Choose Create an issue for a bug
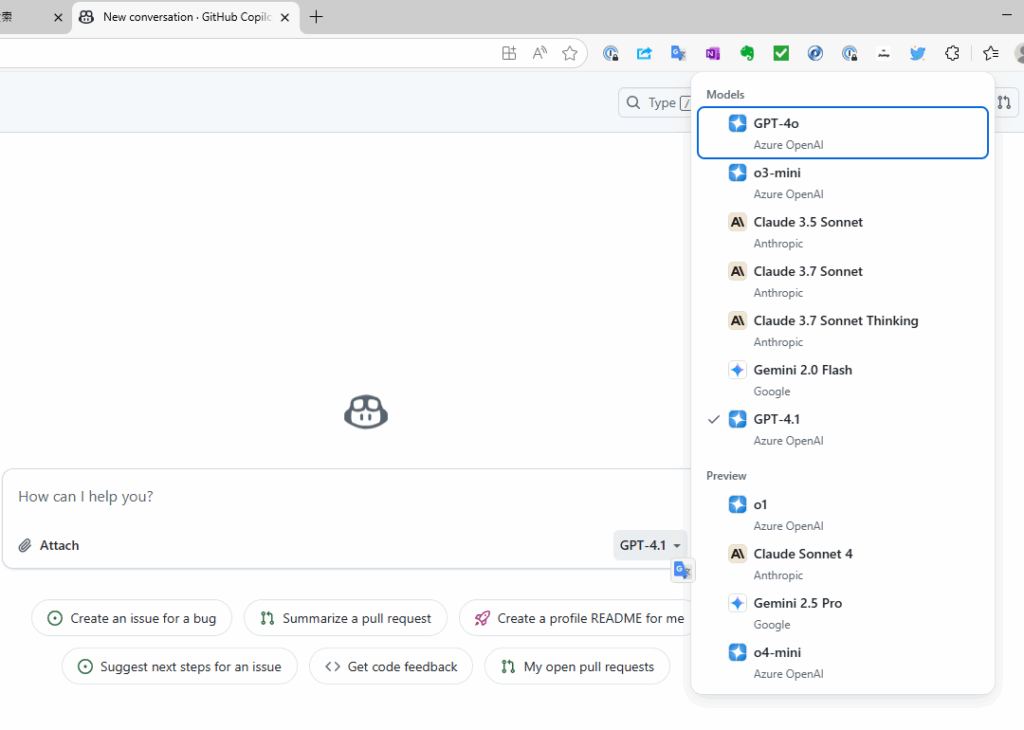Screen dimensions: 1024x730 tap(132, 618)
